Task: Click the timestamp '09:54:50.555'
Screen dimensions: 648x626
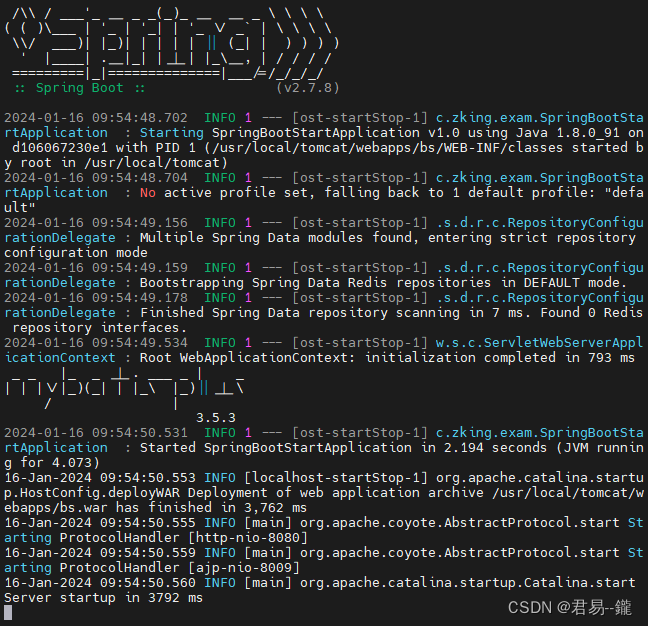Action: tap(148, 523)
